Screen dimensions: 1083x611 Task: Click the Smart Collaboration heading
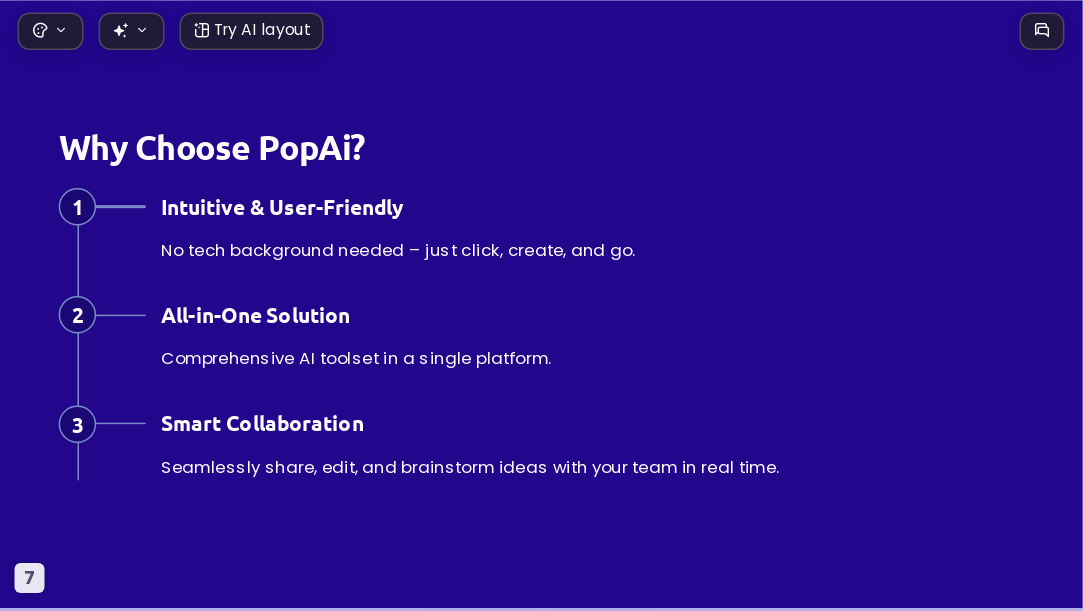(x=262, y=424)
